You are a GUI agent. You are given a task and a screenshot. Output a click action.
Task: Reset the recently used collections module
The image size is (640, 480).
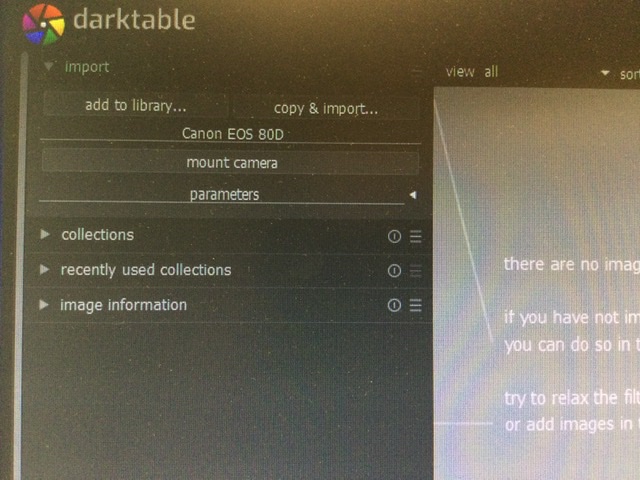[394, 271]
